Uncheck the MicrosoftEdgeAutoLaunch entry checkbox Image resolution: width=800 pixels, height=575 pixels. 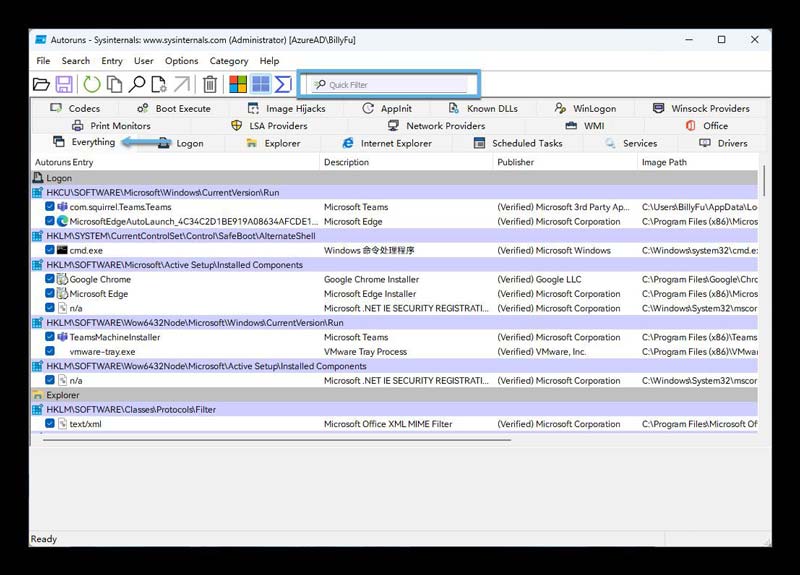[x=49, y=221]
